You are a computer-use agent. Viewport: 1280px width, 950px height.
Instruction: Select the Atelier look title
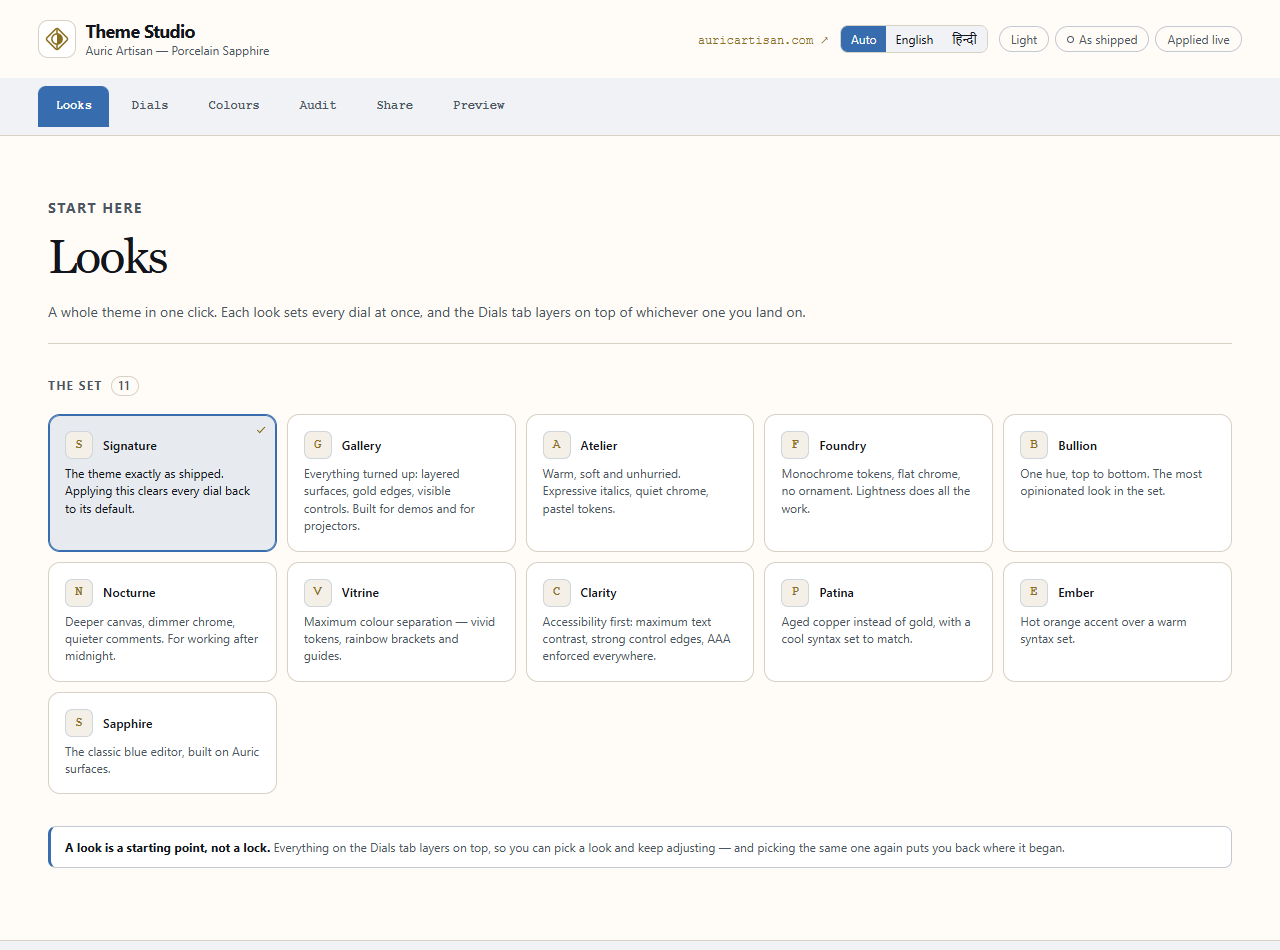pyautogui.click(x=599, y=446)
